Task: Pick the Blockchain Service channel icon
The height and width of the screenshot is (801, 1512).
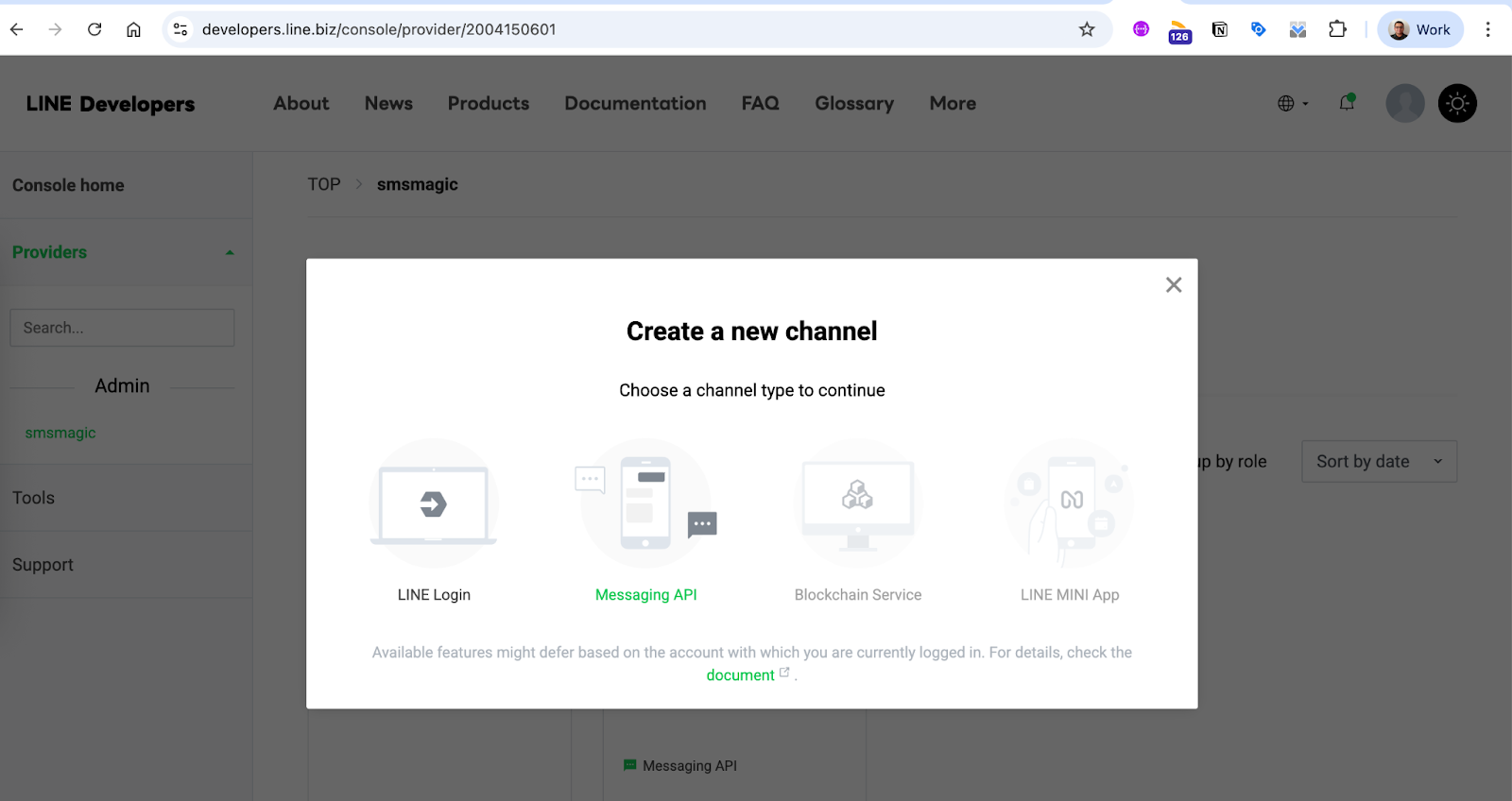Action: (858, 503)
